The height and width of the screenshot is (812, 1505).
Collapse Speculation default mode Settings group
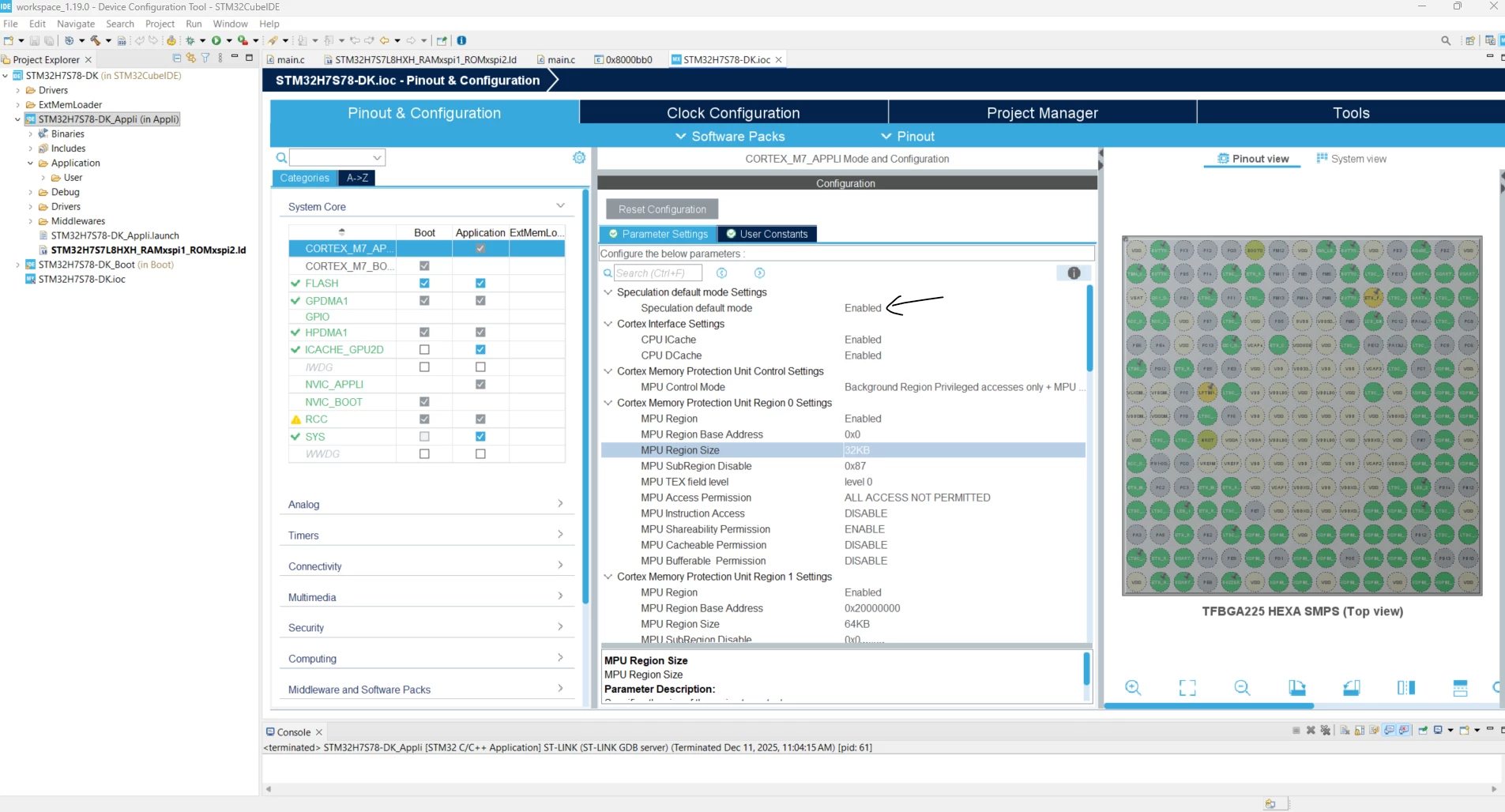(x=608, y=292)
